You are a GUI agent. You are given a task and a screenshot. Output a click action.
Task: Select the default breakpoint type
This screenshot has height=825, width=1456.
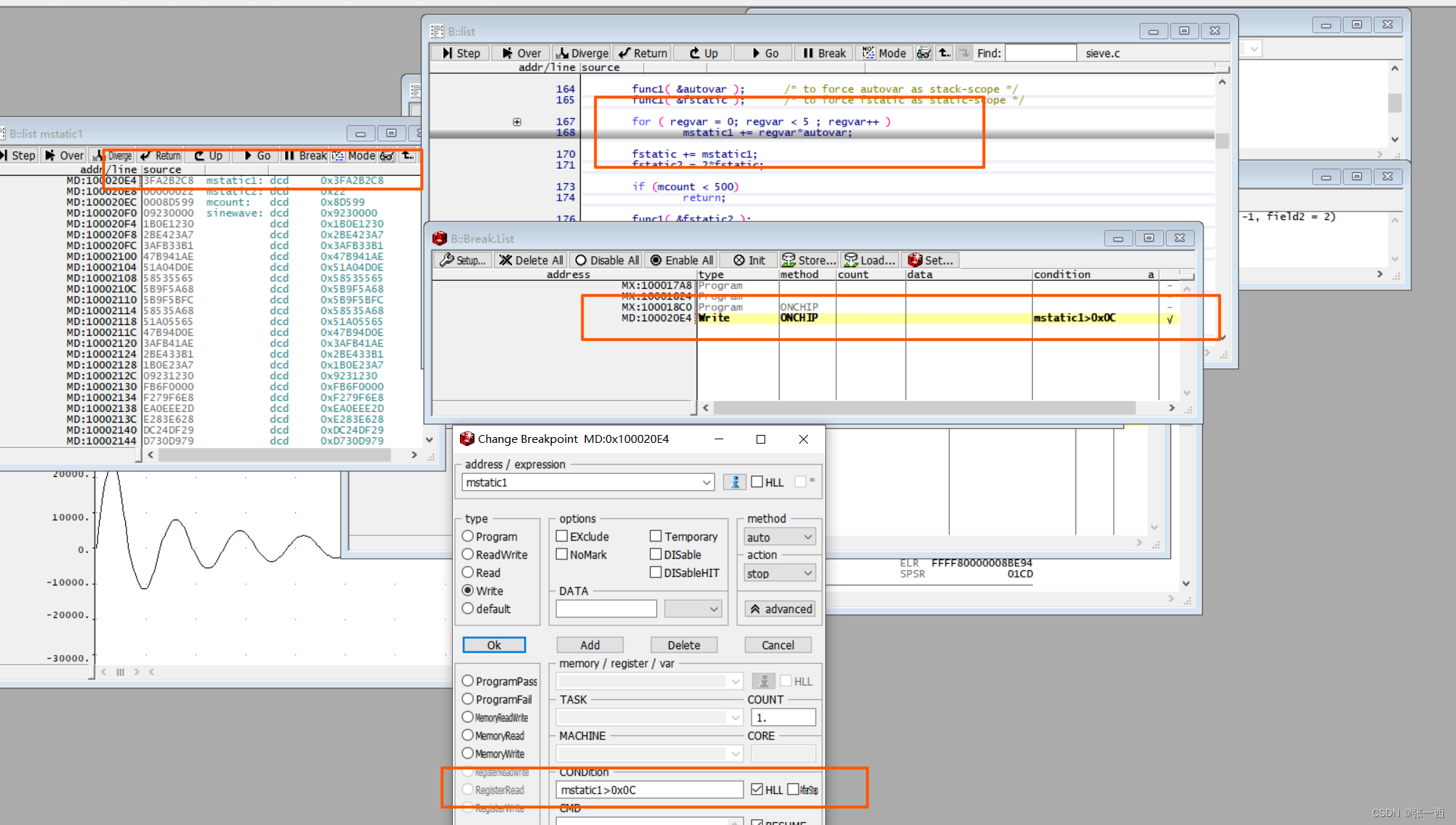468,609
